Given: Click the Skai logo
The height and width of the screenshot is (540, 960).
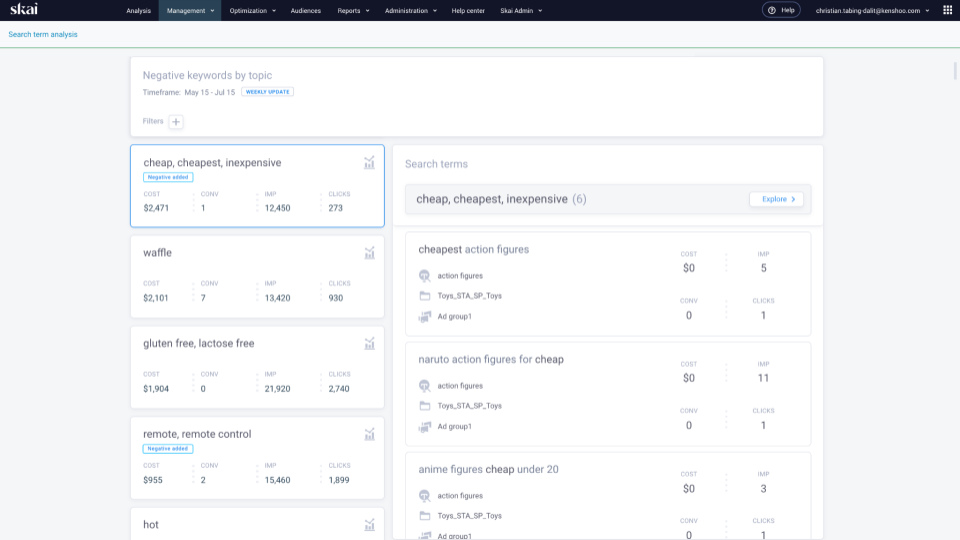Looking at the screenshot, I should click(x=24, y=10).
